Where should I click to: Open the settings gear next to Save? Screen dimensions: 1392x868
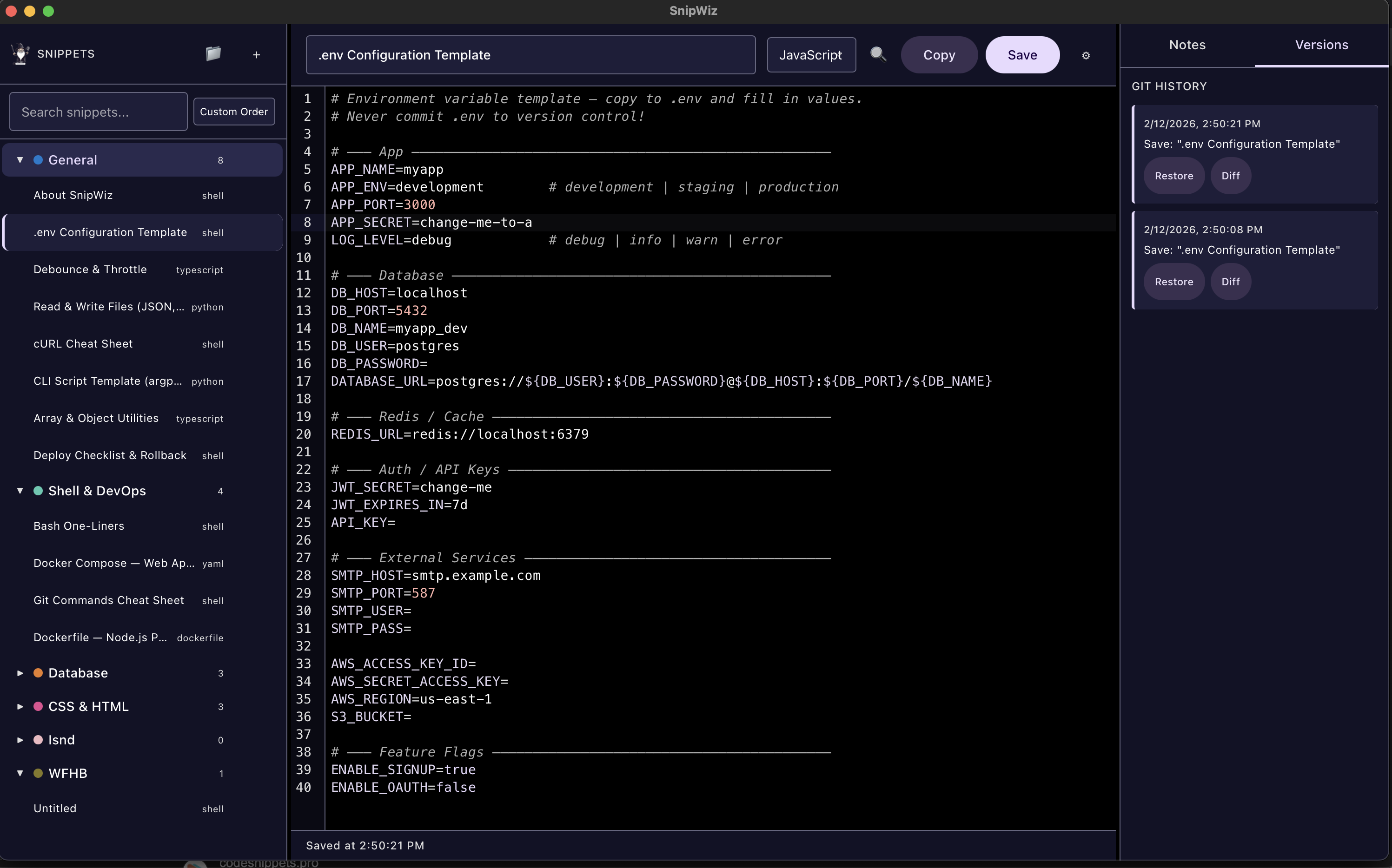pyautogui.click(x=1085, y=55)
